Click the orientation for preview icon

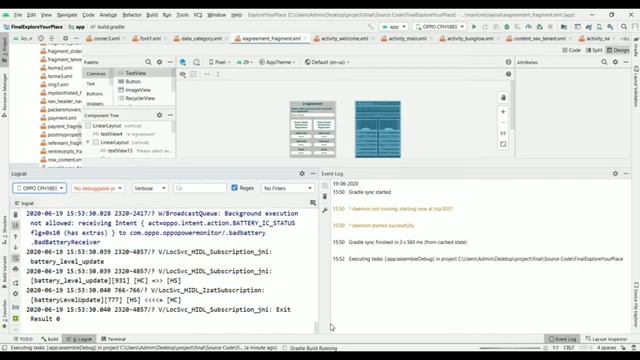[196, 62]
